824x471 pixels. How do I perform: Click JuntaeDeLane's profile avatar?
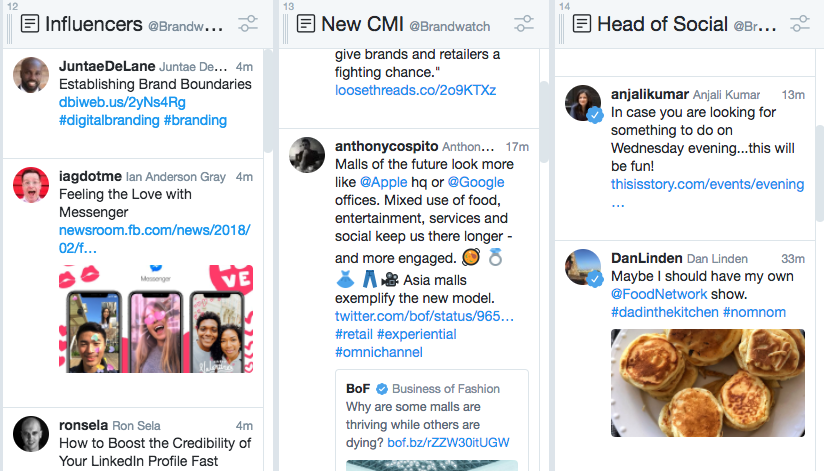pyautogui.click(x=31, y=76)
